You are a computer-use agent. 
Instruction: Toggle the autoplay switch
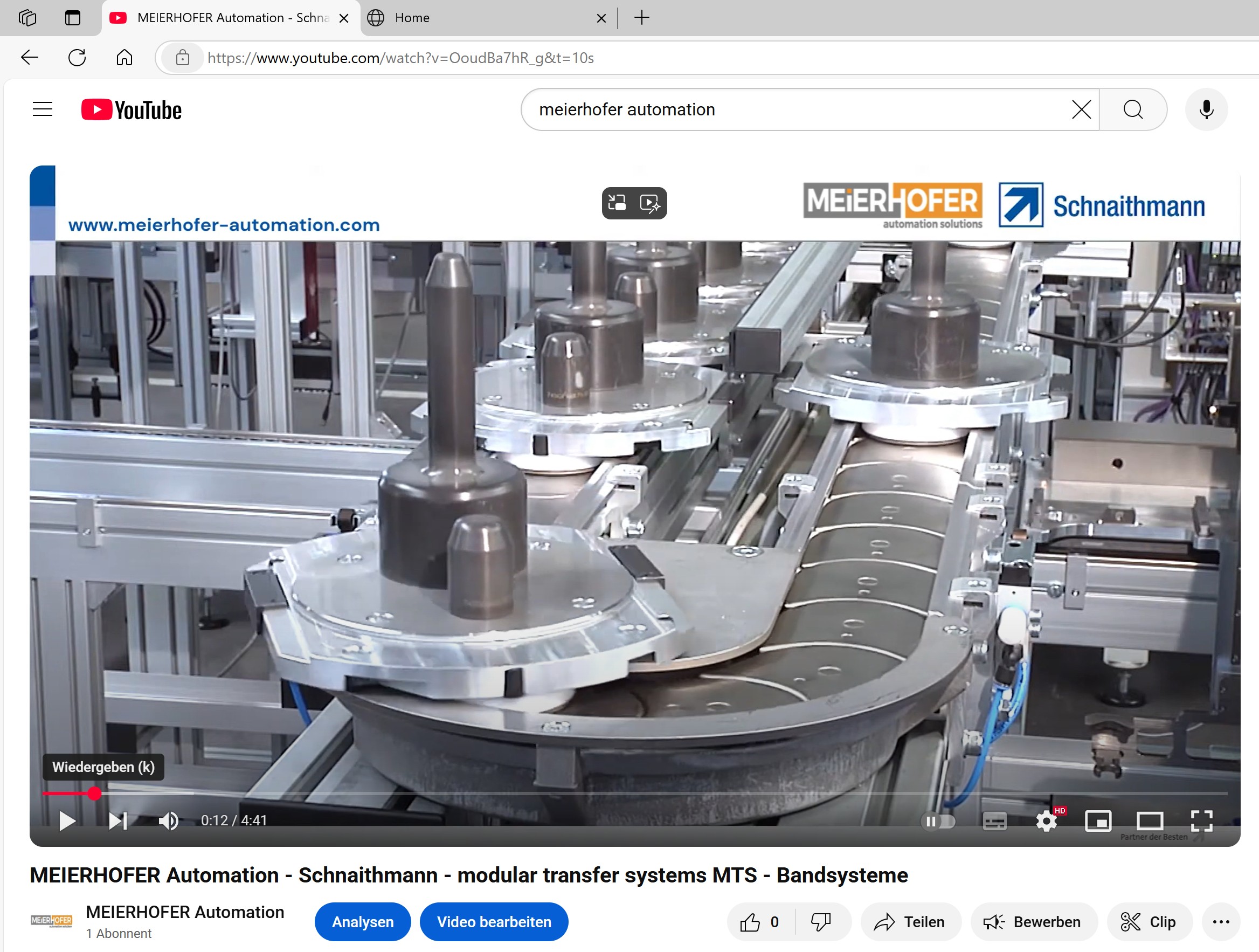(938, 821)
